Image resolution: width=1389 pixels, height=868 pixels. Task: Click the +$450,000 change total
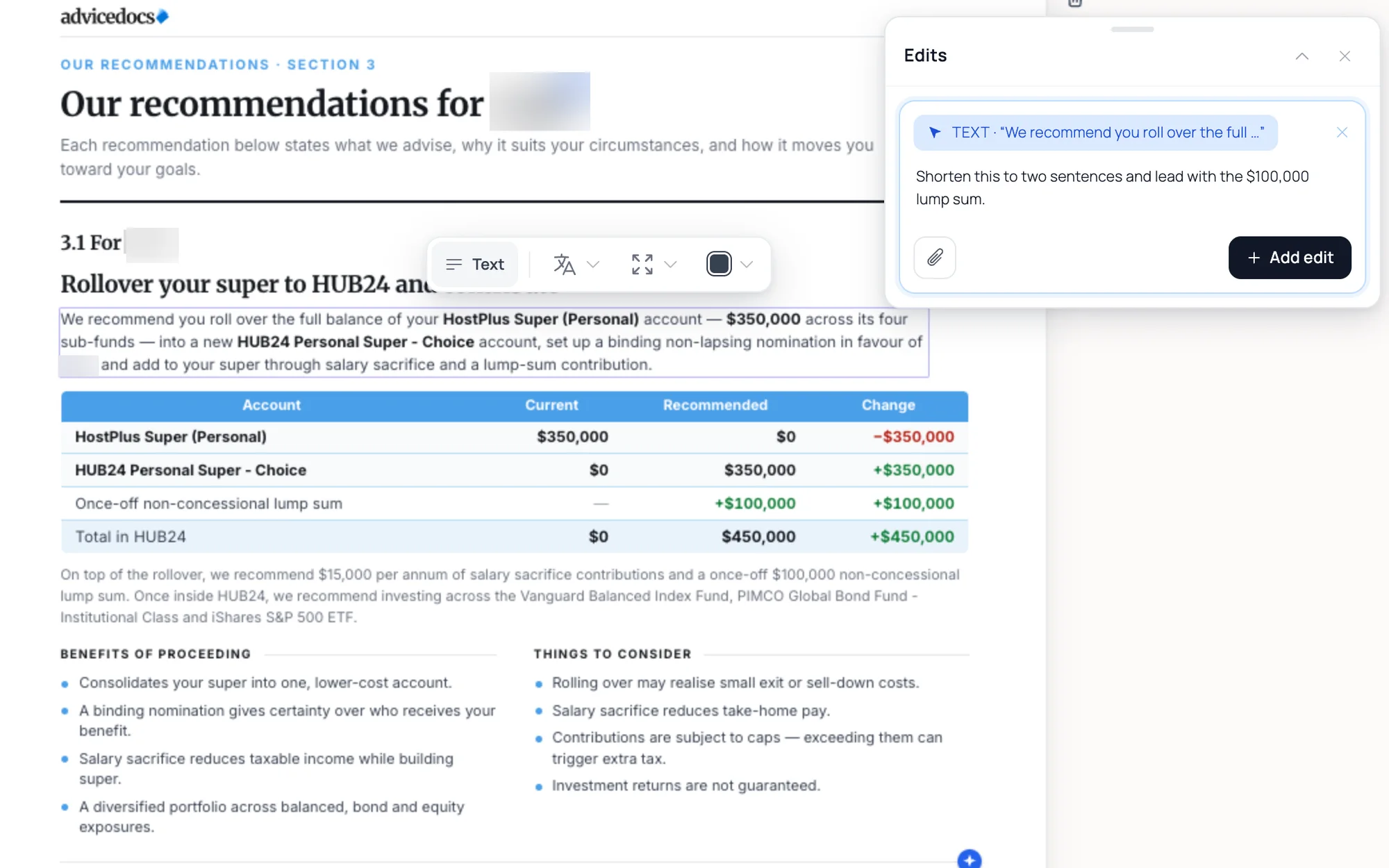(913, 537)
